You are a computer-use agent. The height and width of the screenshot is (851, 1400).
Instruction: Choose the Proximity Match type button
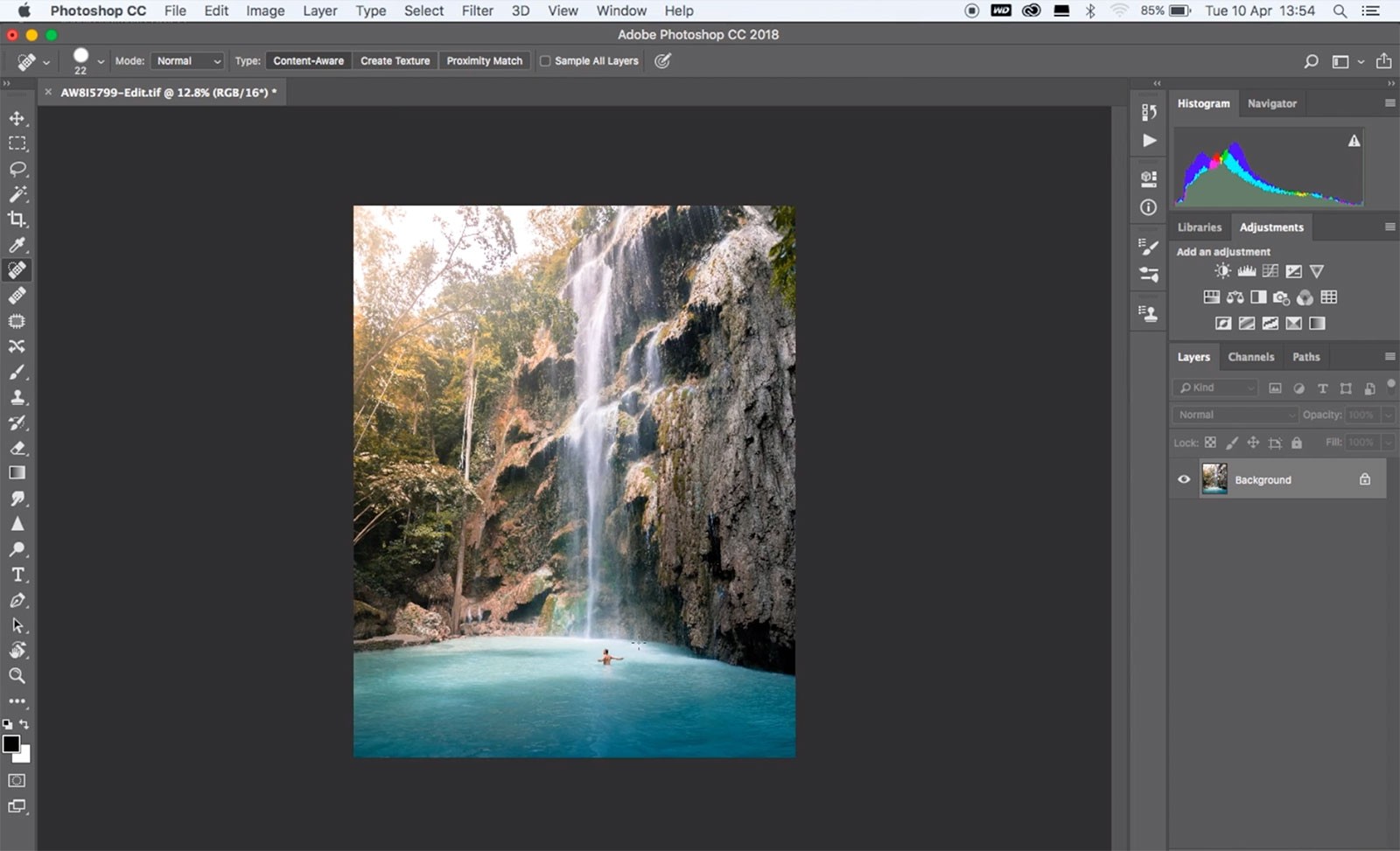(484, 61)
